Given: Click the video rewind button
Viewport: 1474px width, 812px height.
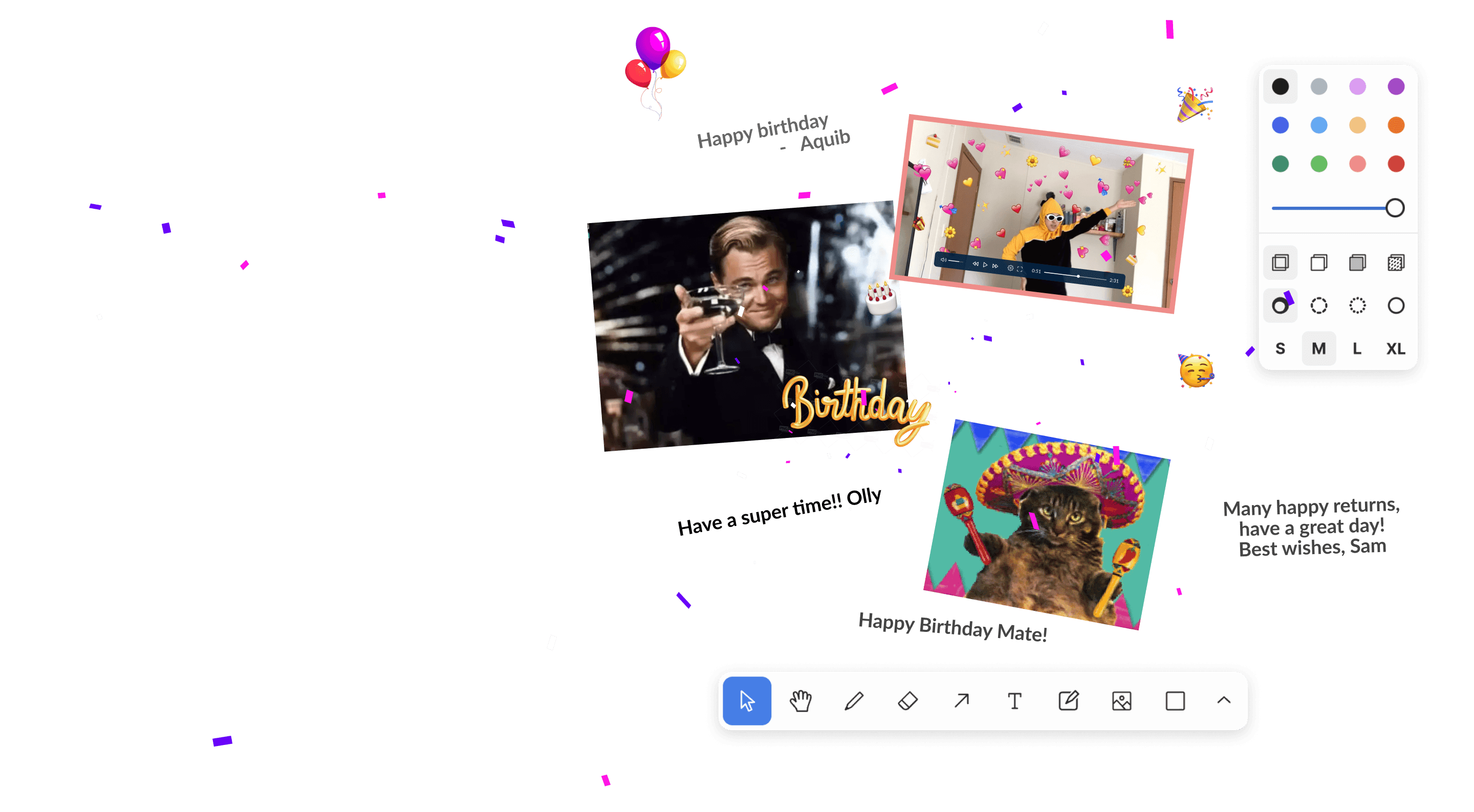Looking at the screenshot, I should pyautogui.click(x=976, y=263).
